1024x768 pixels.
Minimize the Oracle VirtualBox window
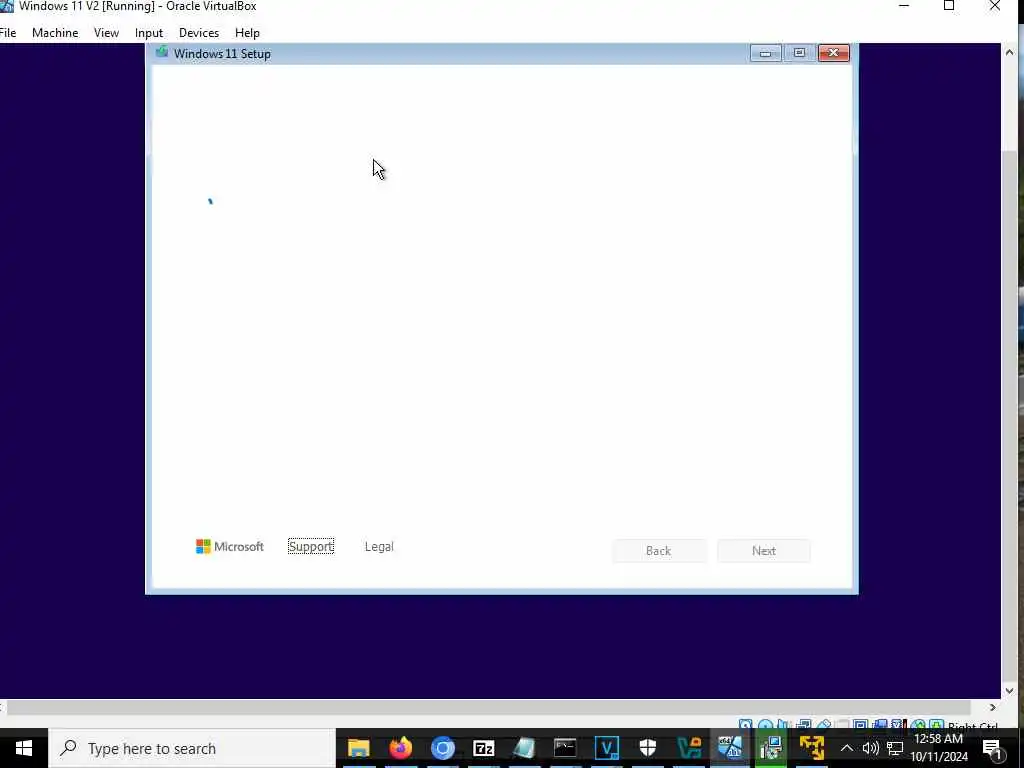click(x=904, y=6)
